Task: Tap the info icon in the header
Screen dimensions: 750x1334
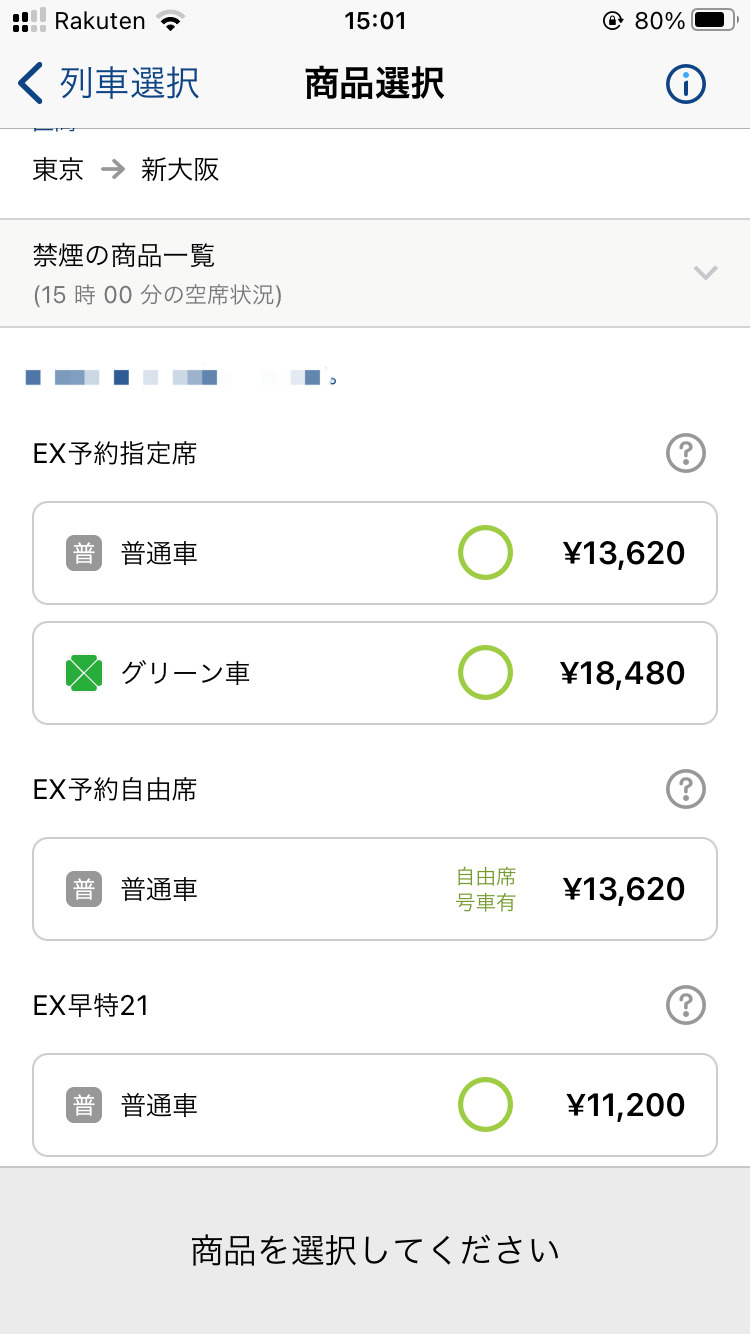Action: point(686,84)
